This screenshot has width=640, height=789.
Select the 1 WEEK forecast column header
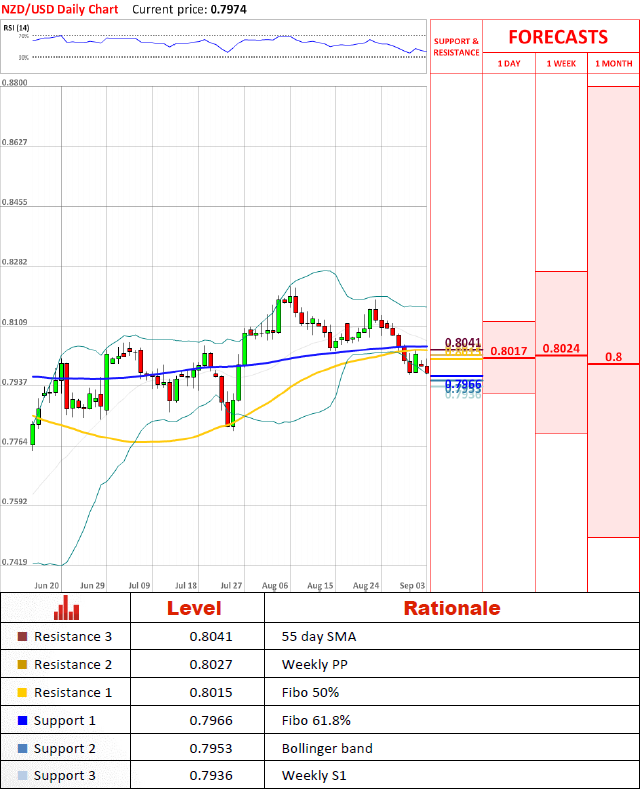(x=561, y=64)
